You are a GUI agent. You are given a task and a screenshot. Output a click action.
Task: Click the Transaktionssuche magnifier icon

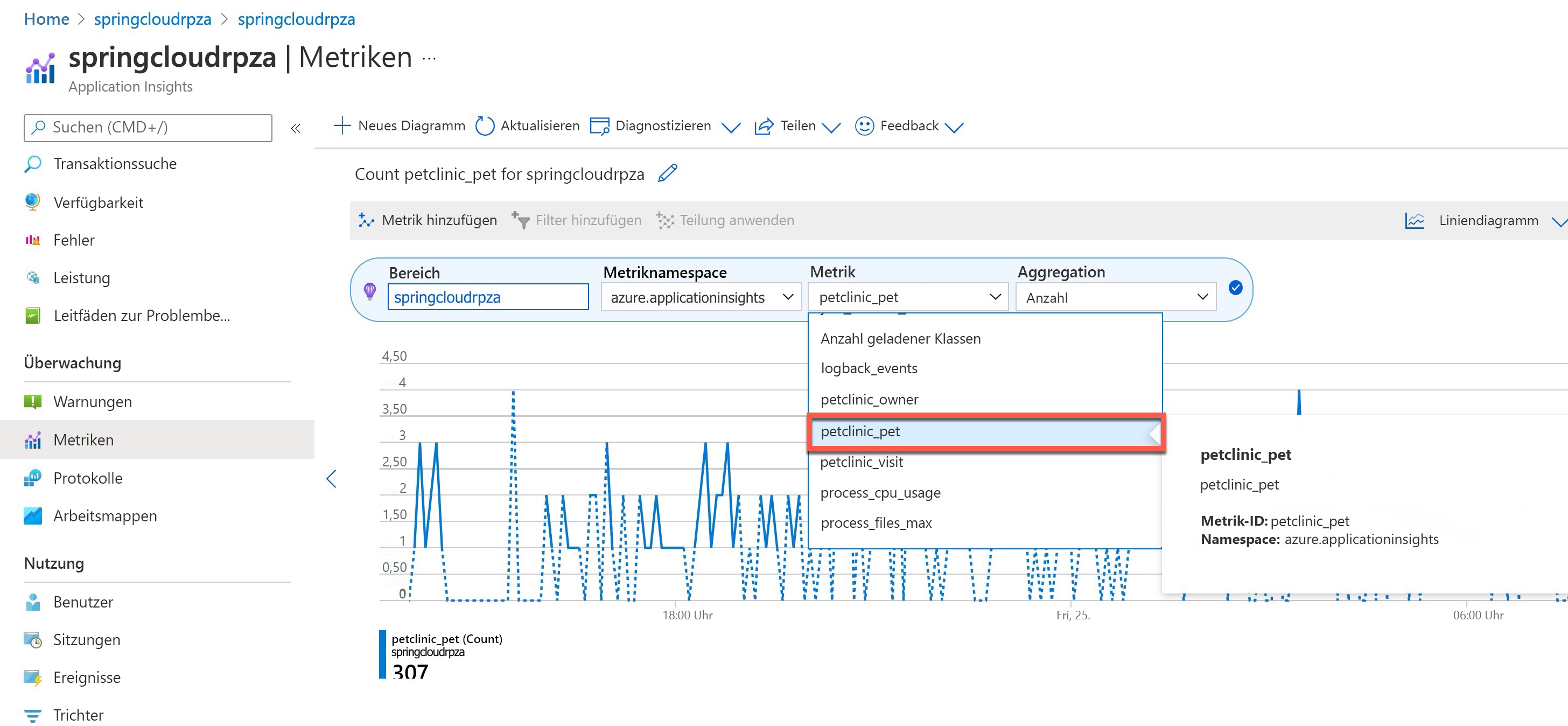[33, 164]
